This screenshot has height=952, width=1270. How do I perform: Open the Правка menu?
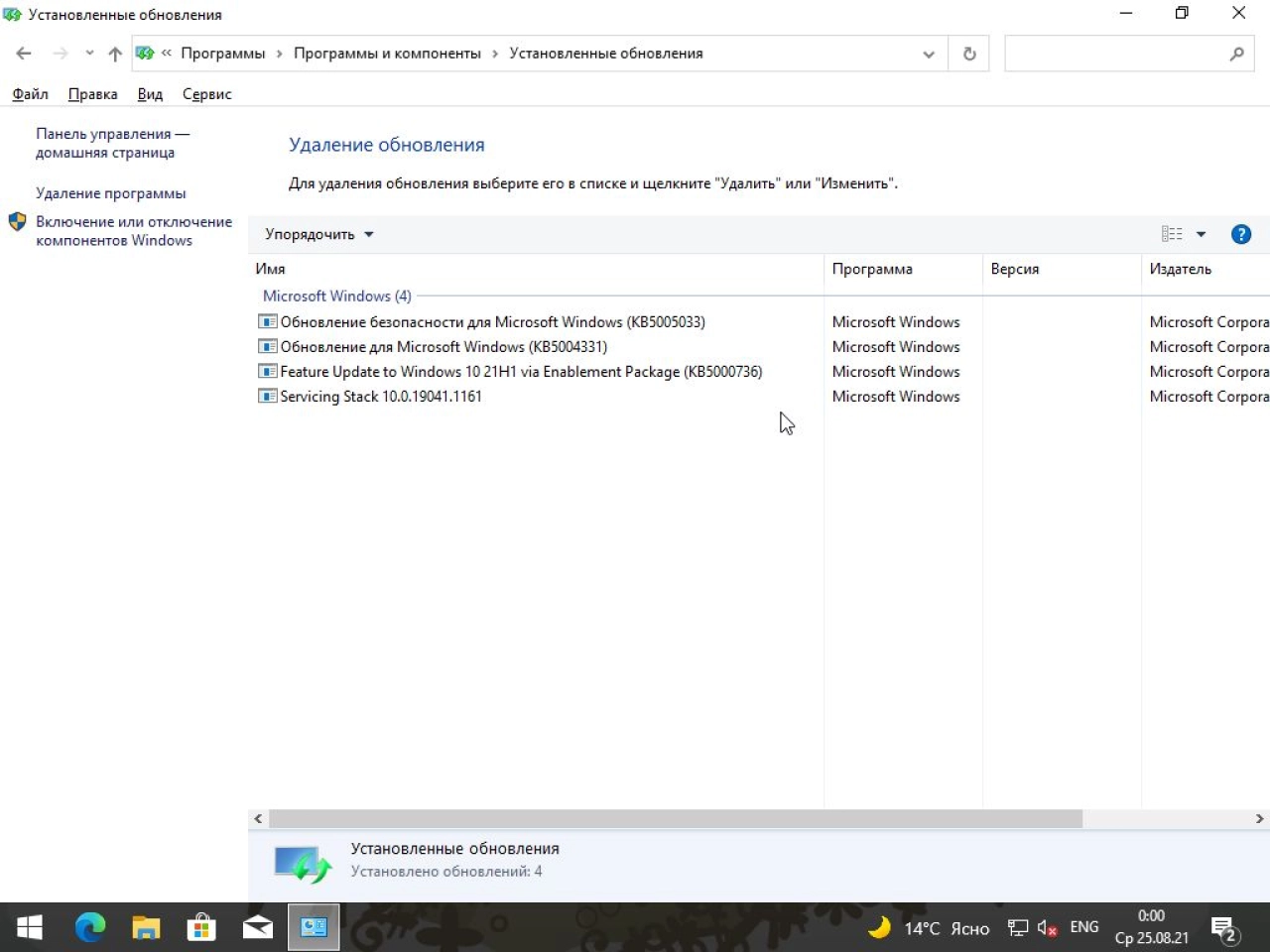(92, 94)
